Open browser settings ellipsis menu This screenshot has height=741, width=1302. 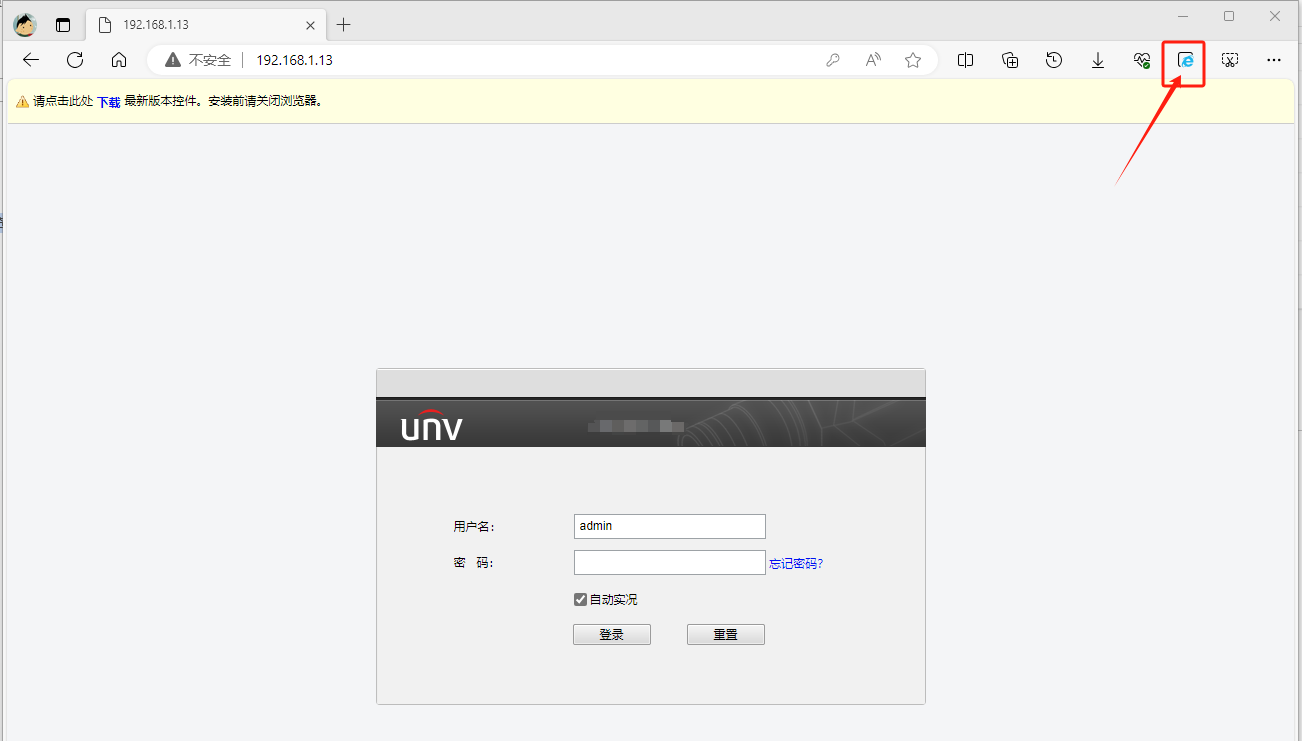point(1274,60)
